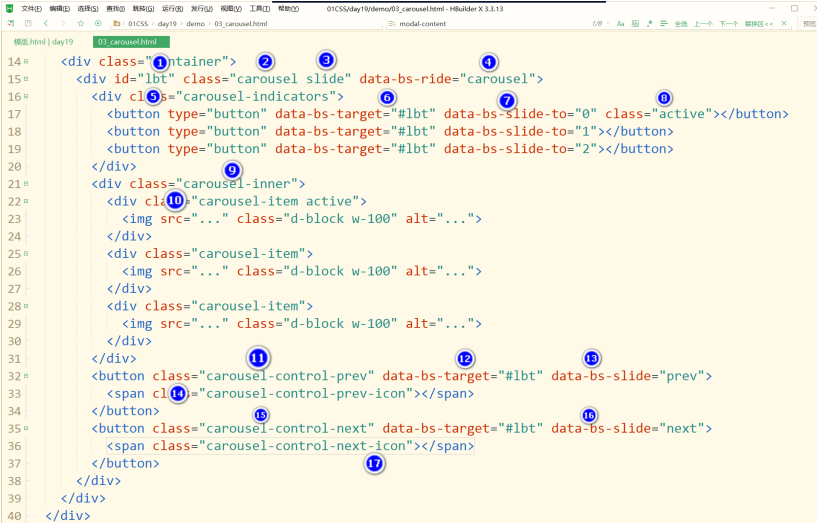Collapse the code fold at line 22

pyautogui.click(x=26, y=202)
